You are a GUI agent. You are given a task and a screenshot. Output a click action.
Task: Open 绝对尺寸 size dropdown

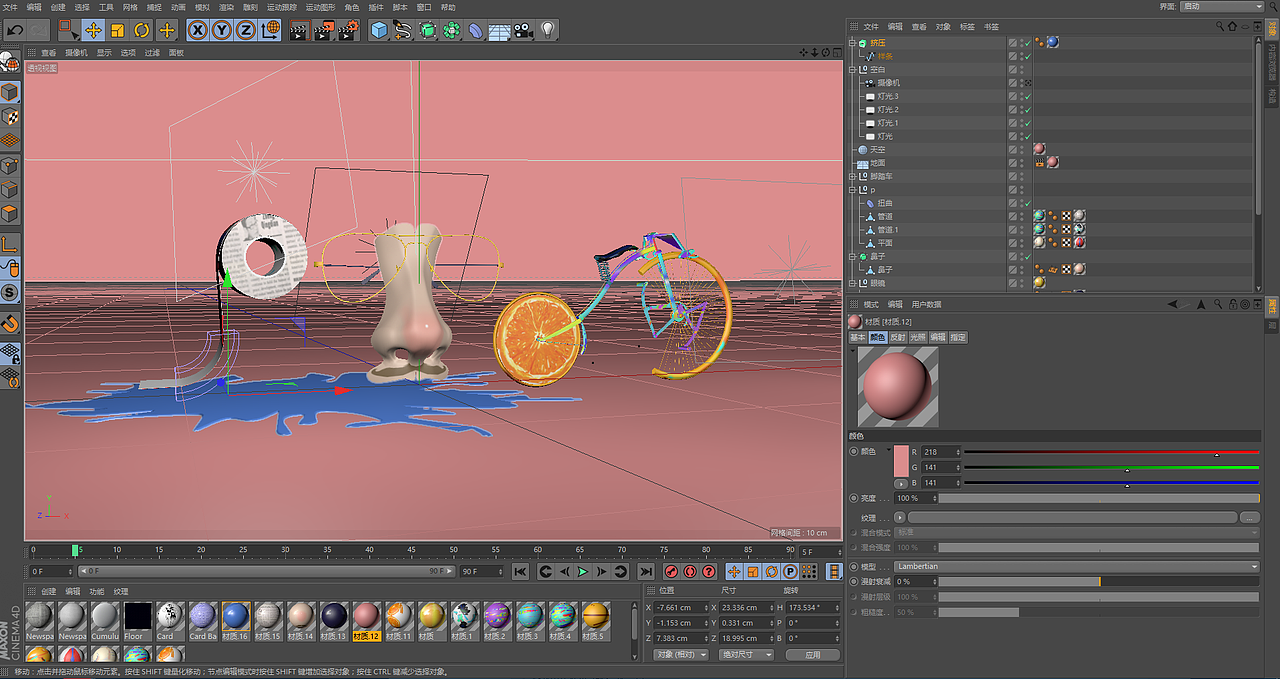click(x=746, y=655)
